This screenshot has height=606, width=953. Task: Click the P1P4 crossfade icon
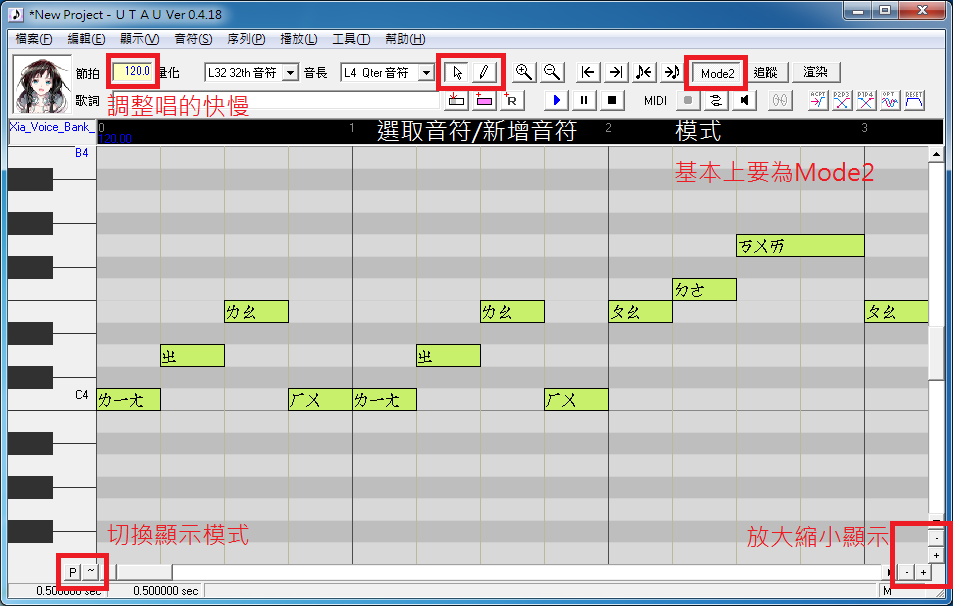(865, 100)
